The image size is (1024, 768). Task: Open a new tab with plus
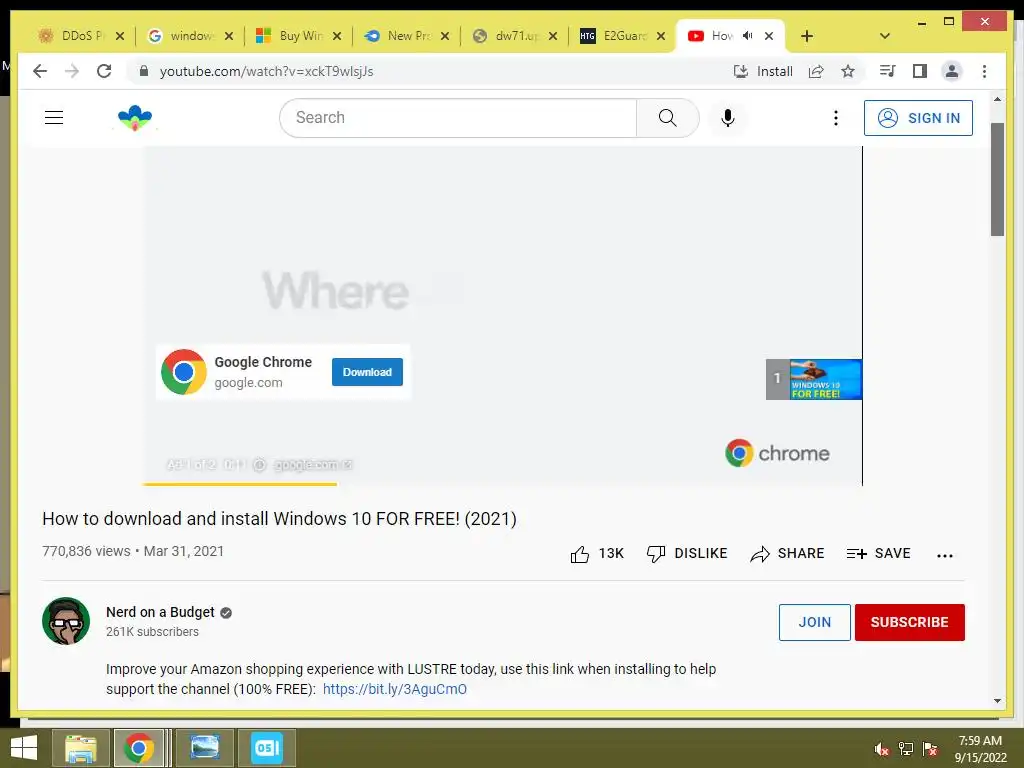pos(807,36)
